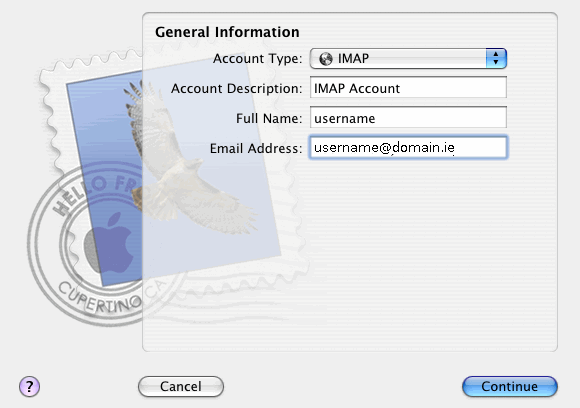580x408 pixels.
Task: Click the 'Email Address:' label
Action: coord(256,148)
